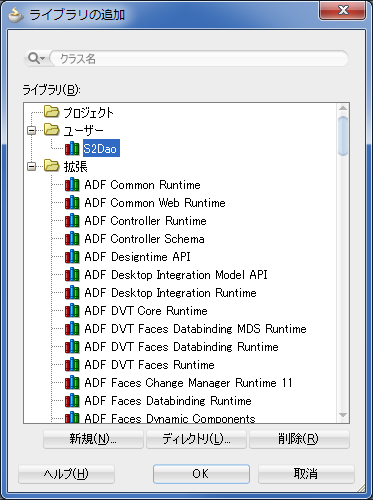This screenshot has width=373, height=500.
Task: Click the search magnifier icon
Action: tap(33, 58)
